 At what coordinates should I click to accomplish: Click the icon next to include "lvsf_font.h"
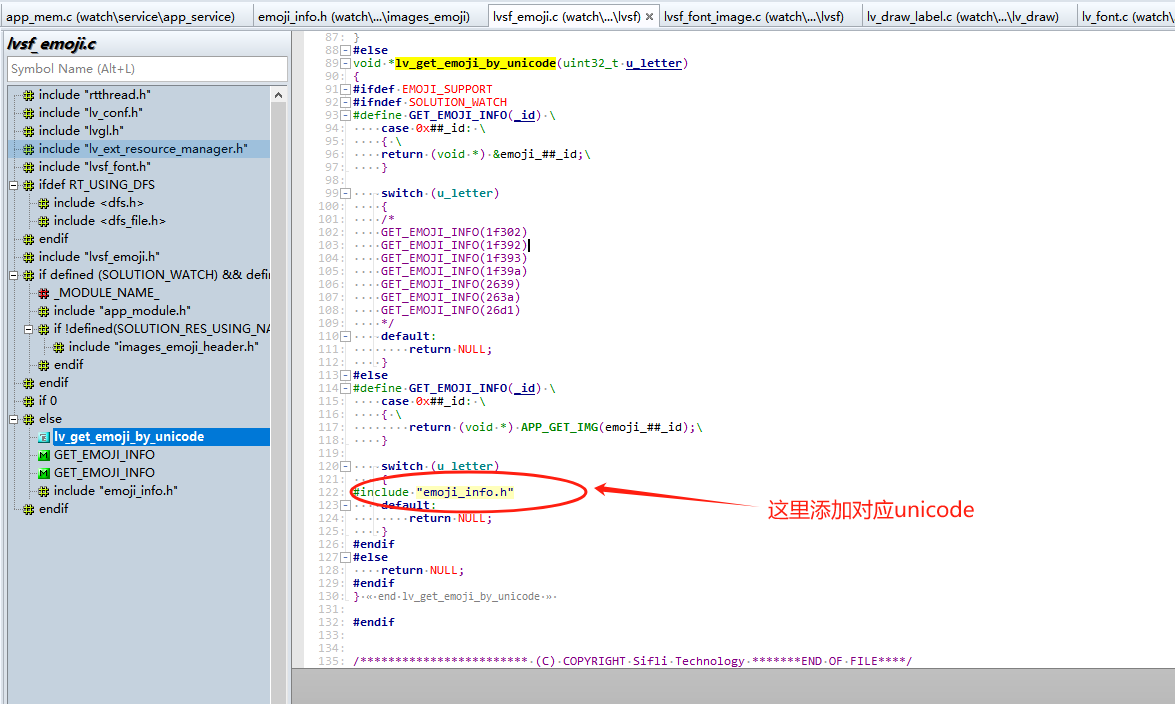(28, 167)
